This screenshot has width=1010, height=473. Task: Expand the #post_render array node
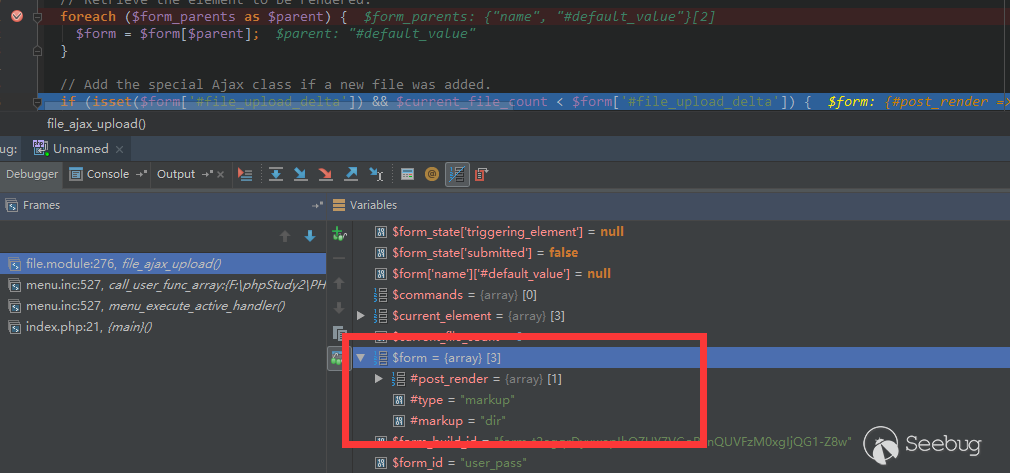click(379, 378)
